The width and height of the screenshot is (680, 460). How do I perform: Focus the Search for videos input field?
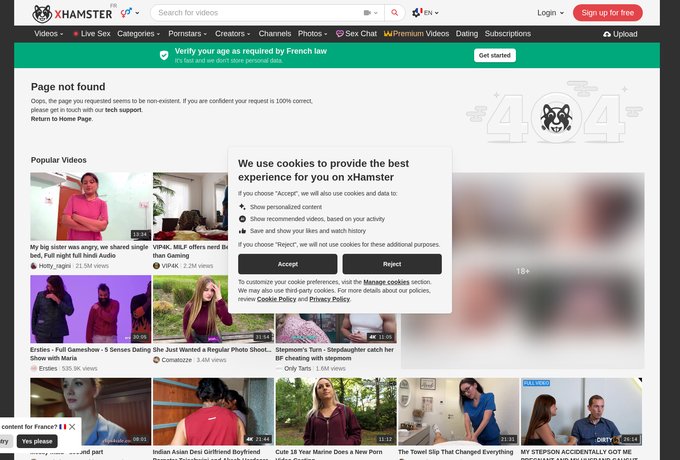[258, 13]
